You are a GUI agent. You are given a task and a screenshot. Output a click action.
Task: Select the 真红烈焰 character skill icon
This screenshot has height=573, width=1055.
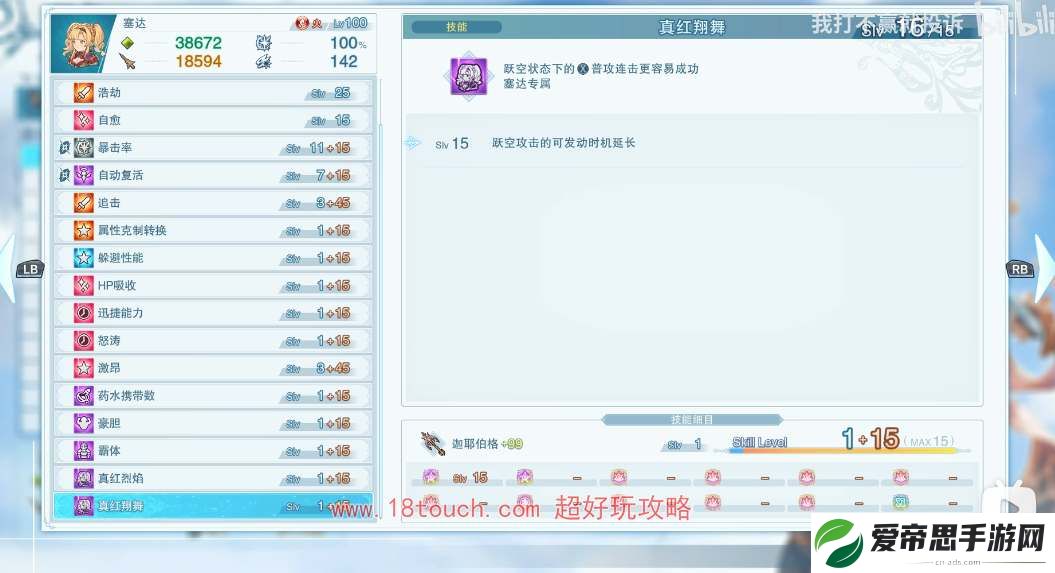pos(83,478)
